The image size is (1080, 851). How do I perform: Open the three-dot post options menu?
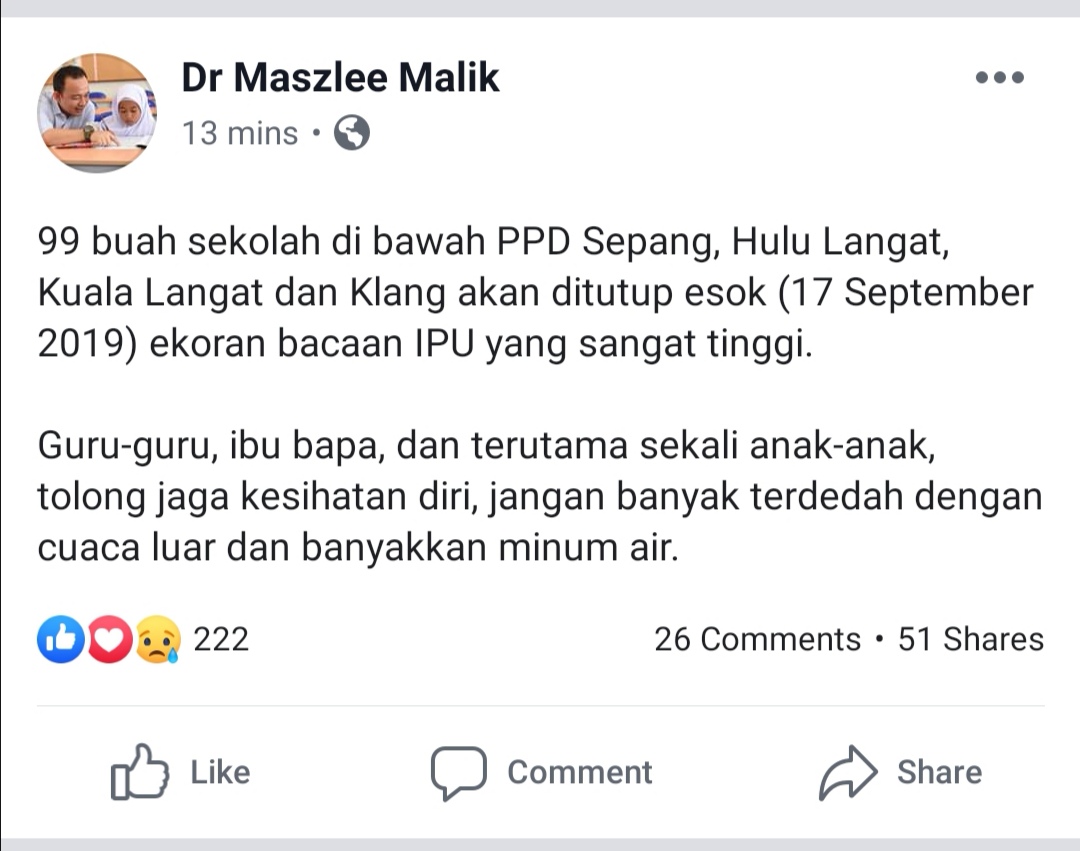point(999,77)
